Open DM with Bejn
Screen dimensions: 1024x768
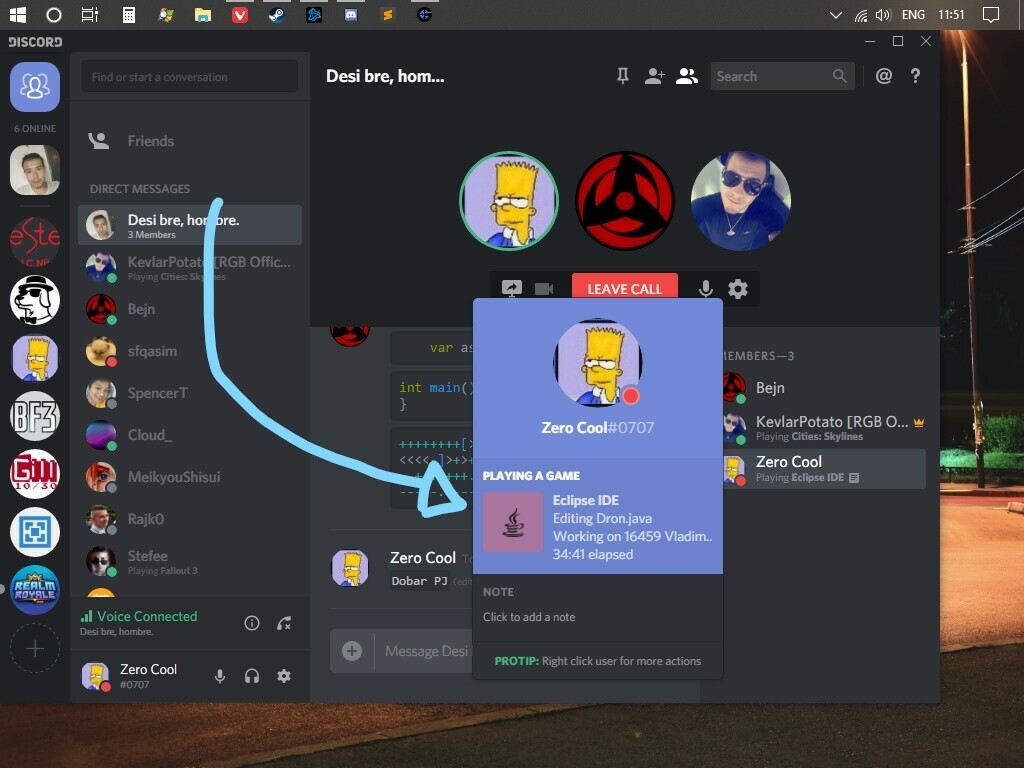pos(189,309)
